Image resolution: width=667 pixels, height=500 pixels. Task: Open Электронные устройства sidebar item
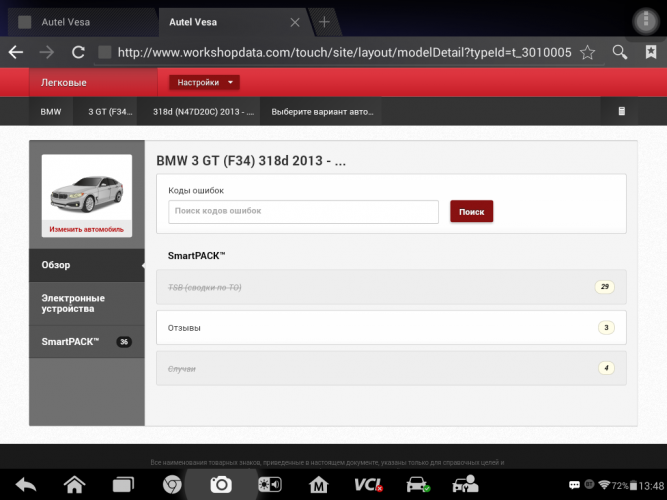pyautogui.click(x=87, y=303)
